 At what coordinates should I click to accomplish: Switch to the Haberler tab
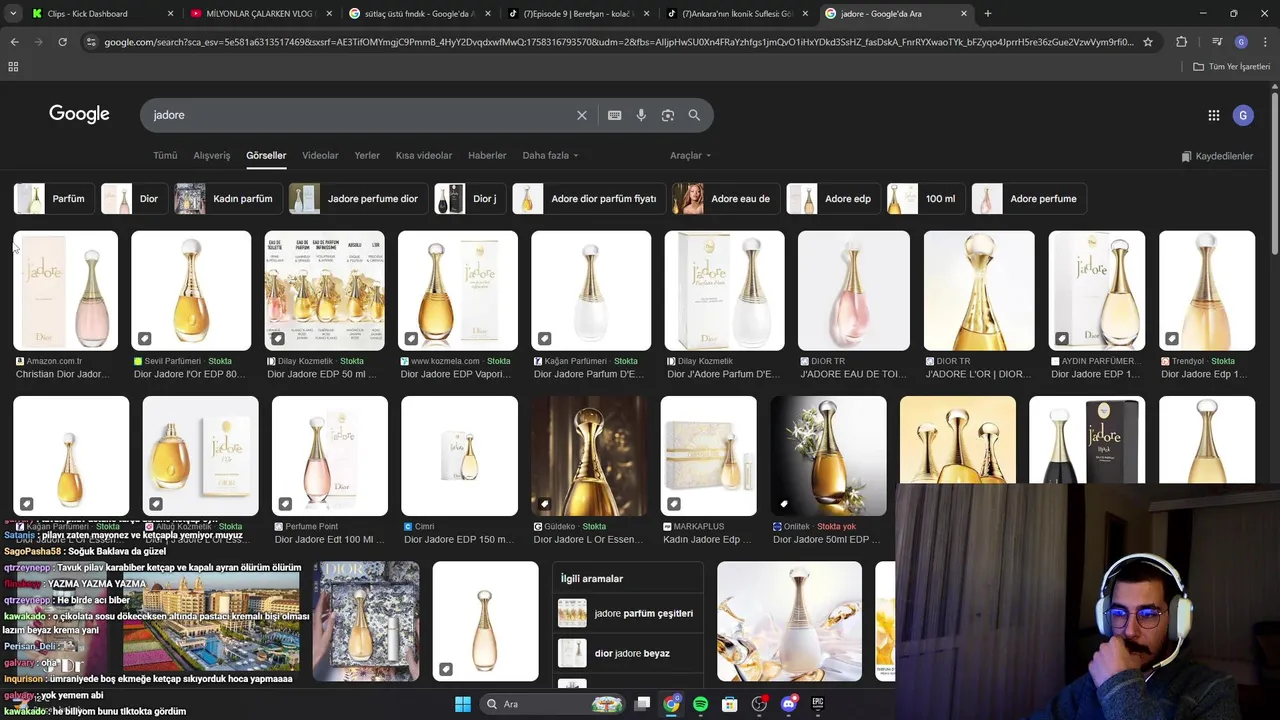tap(487, 155)
